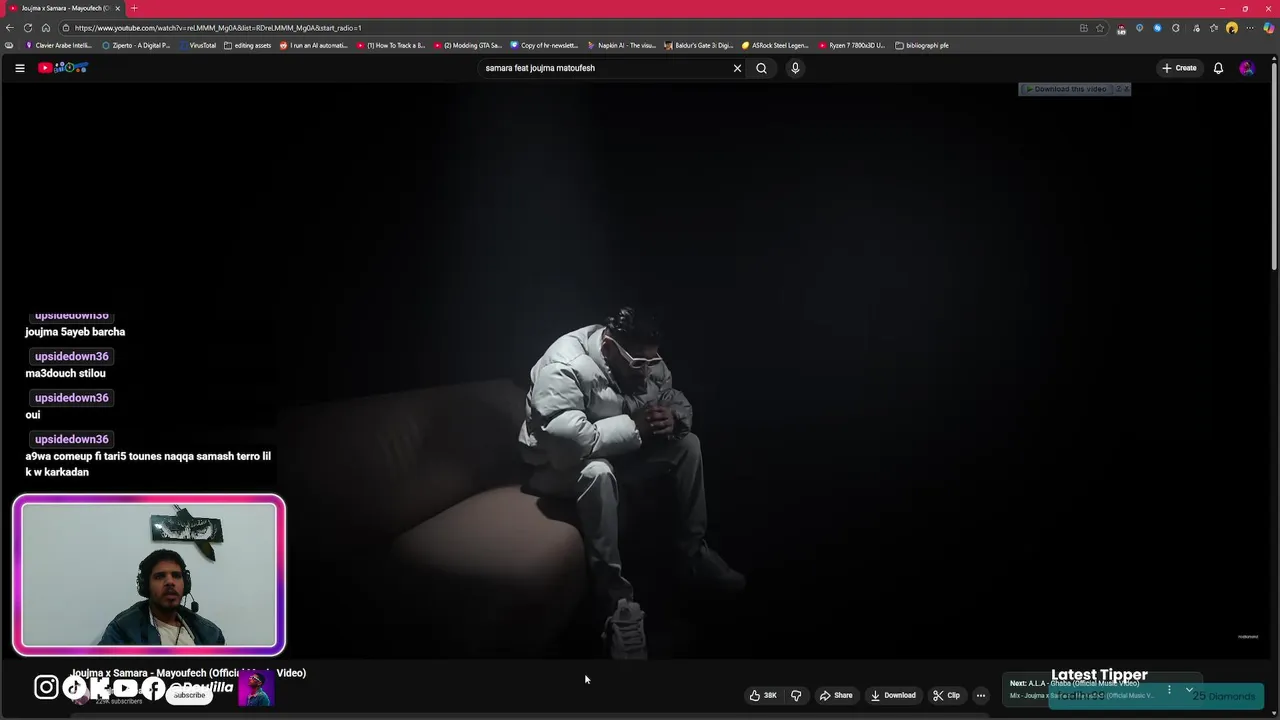Viewport: 1280px width, 720px height.
Task: Open the Create button menu
Action: [1179, 68]
